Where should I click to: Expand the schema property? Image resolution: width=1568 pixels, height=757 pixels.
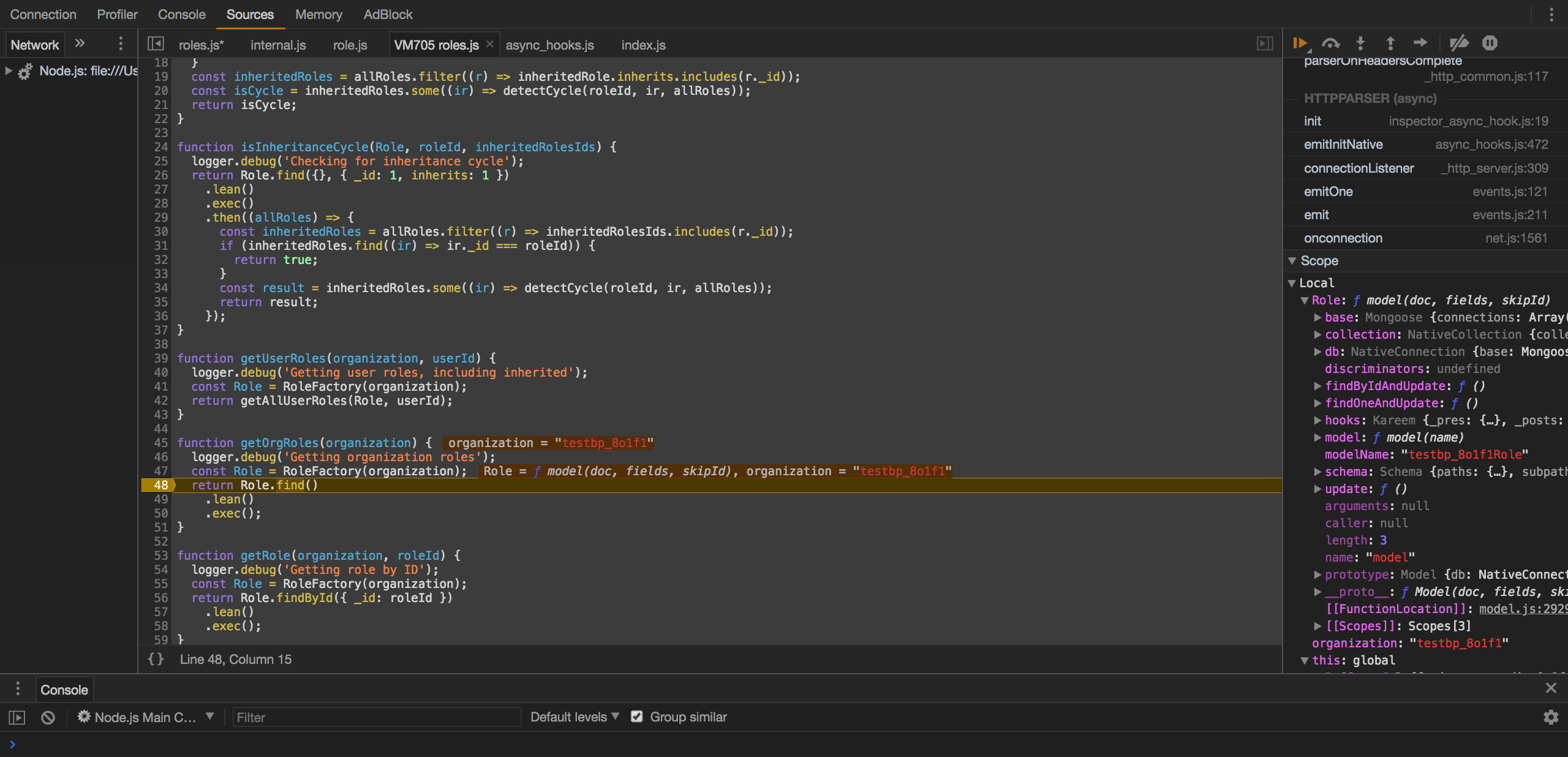[x=1317, y=472]
